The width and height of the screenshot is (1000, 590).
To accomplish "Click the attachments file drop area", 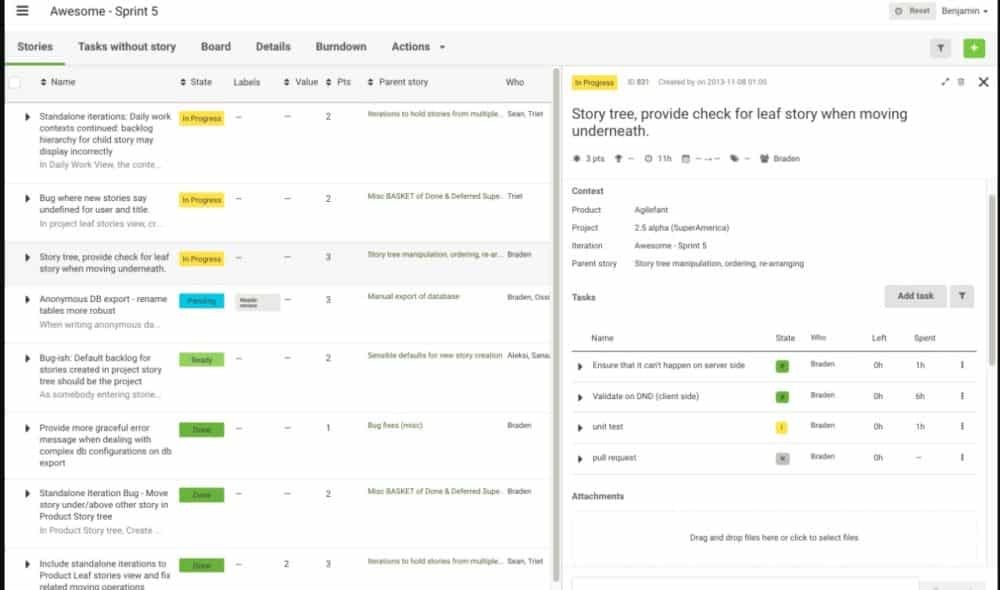I will (774, 538).
